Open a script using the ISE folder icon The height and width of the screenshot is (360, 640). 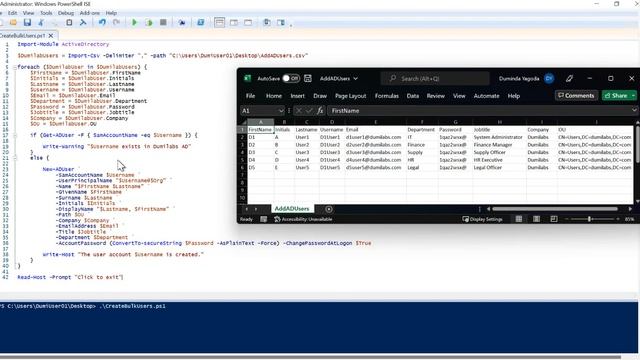coord(13,23)
